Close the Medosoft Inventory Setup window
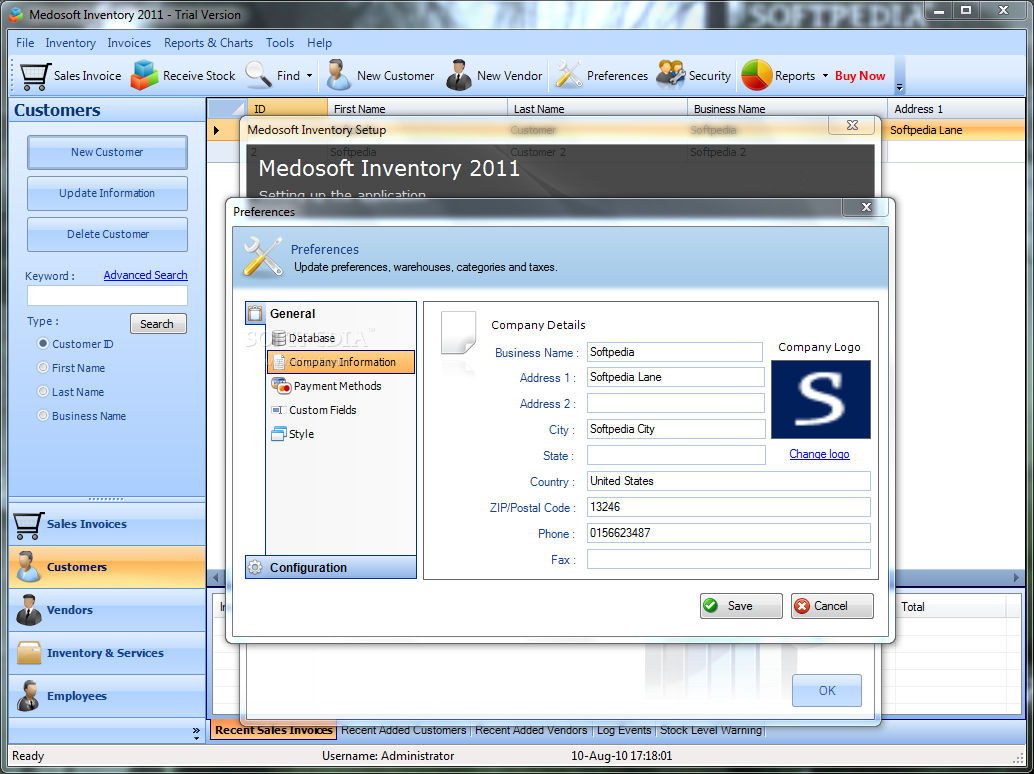This screenshot has height=774, width=1034. [852, 125]
